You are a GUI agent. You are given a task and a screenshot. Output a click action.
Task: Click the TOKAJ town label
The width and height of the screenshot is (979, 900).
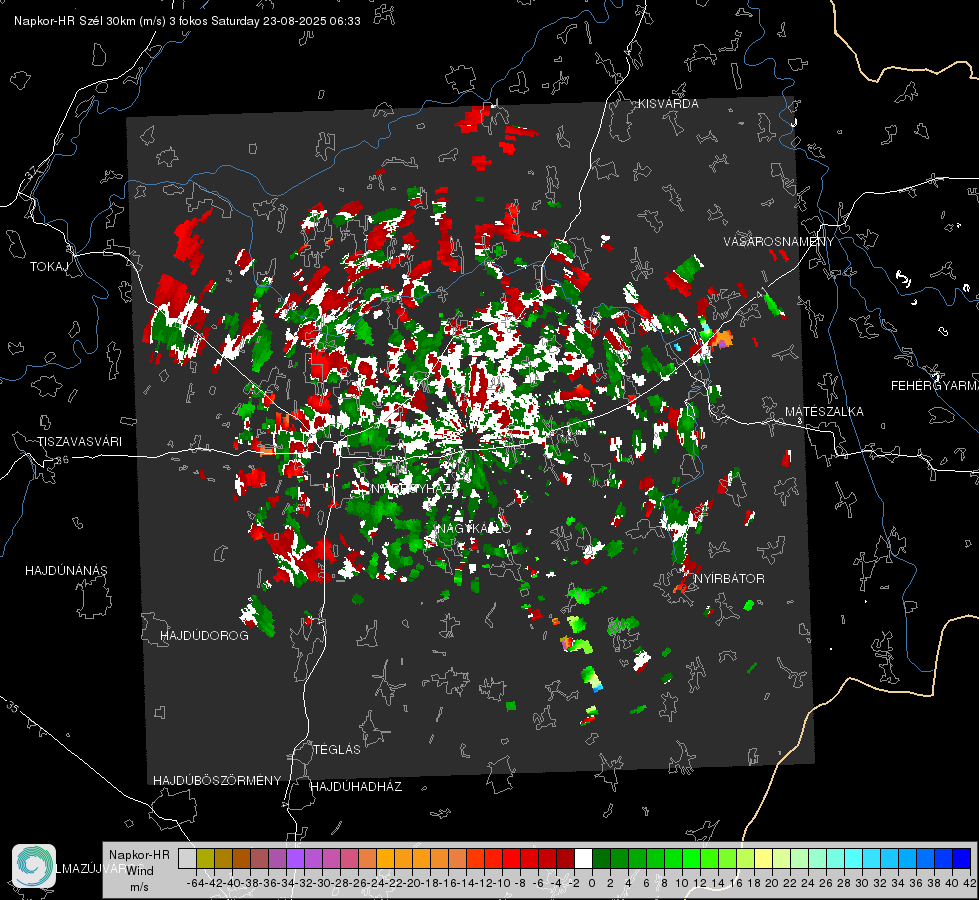[x=49, y=267]
